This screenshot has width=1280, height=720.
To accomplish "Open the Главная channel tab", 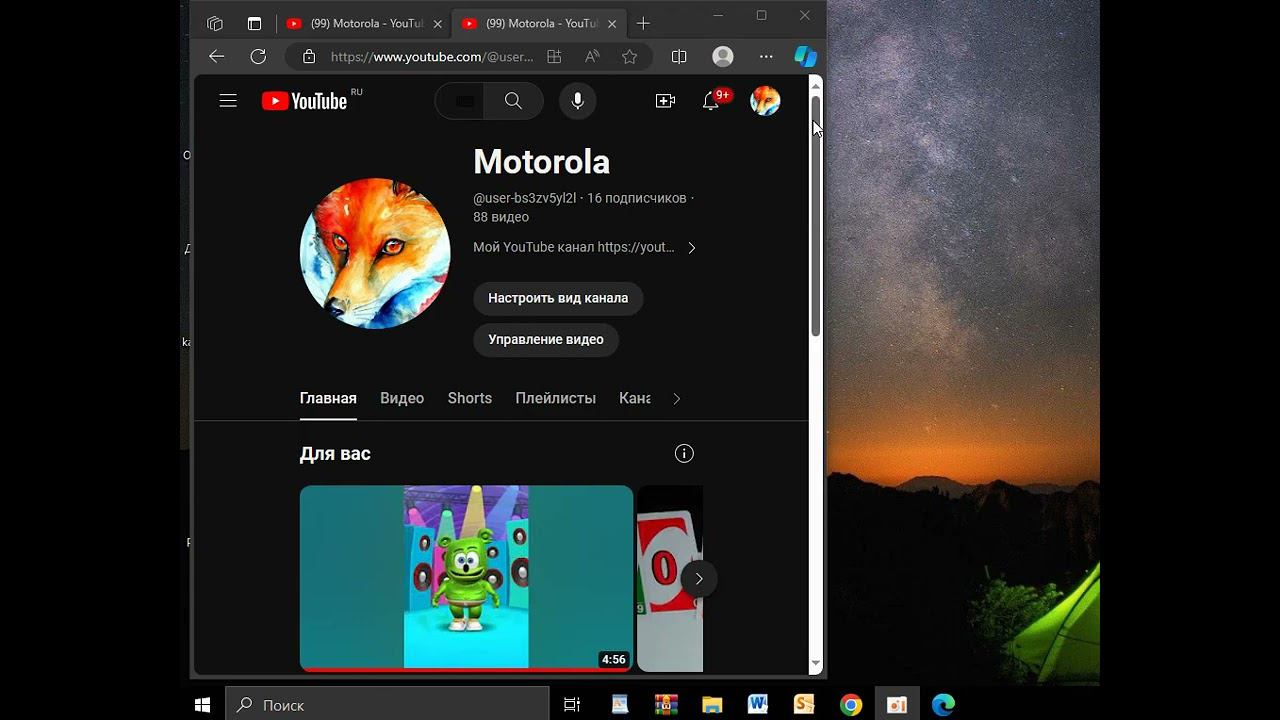I will [x=328, y=398].
